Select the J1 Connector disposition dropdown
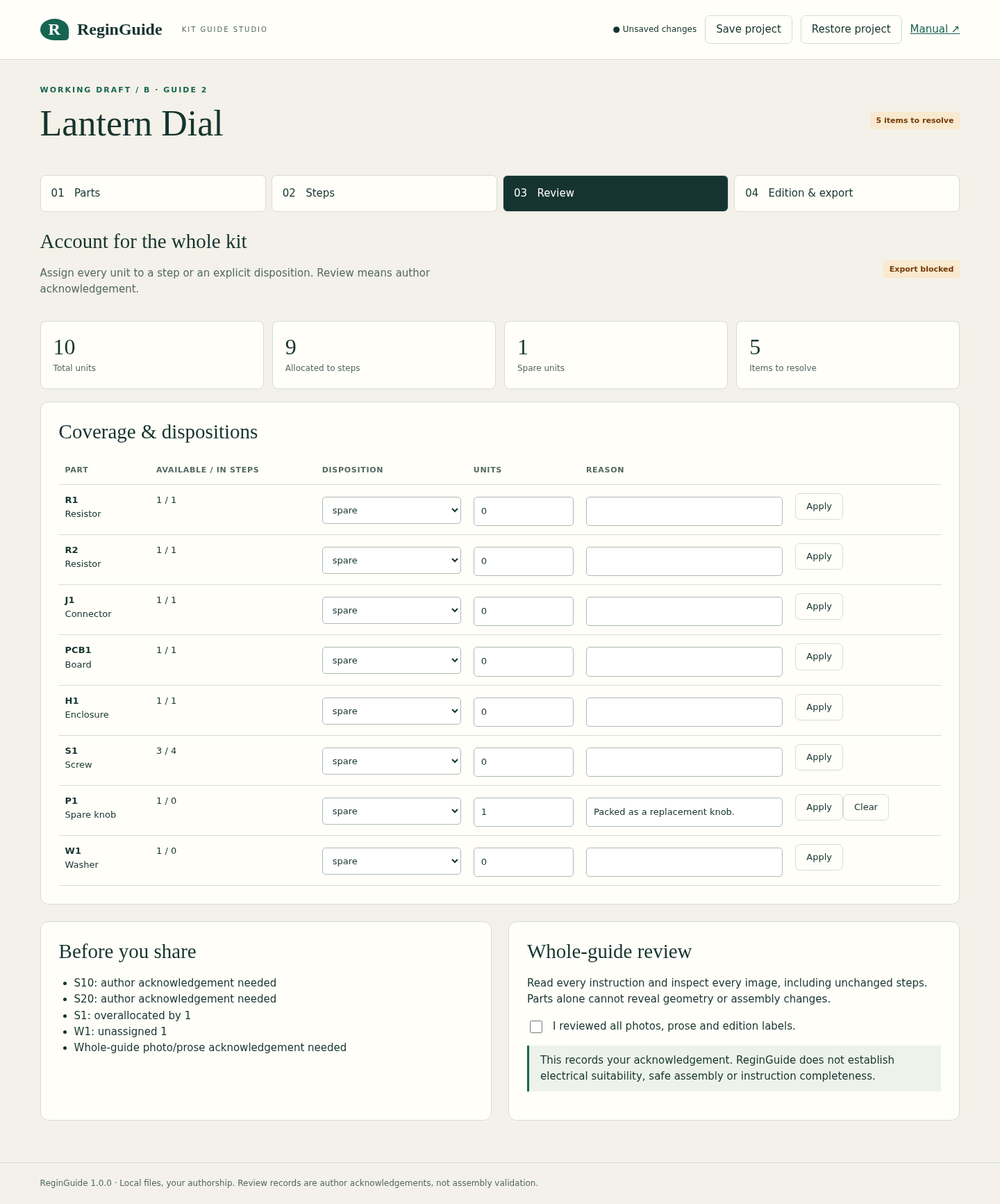1000x1204 pixels. [392, 611]
